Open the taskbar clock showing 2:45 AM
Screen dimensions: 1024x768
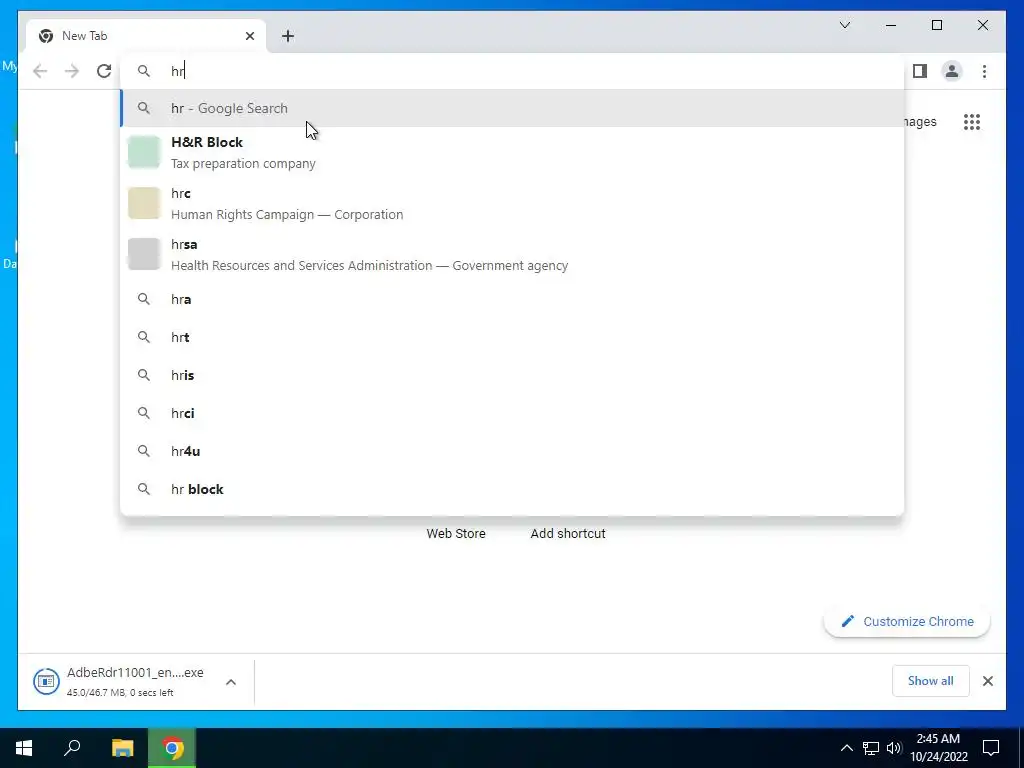(x=938, y=748)
